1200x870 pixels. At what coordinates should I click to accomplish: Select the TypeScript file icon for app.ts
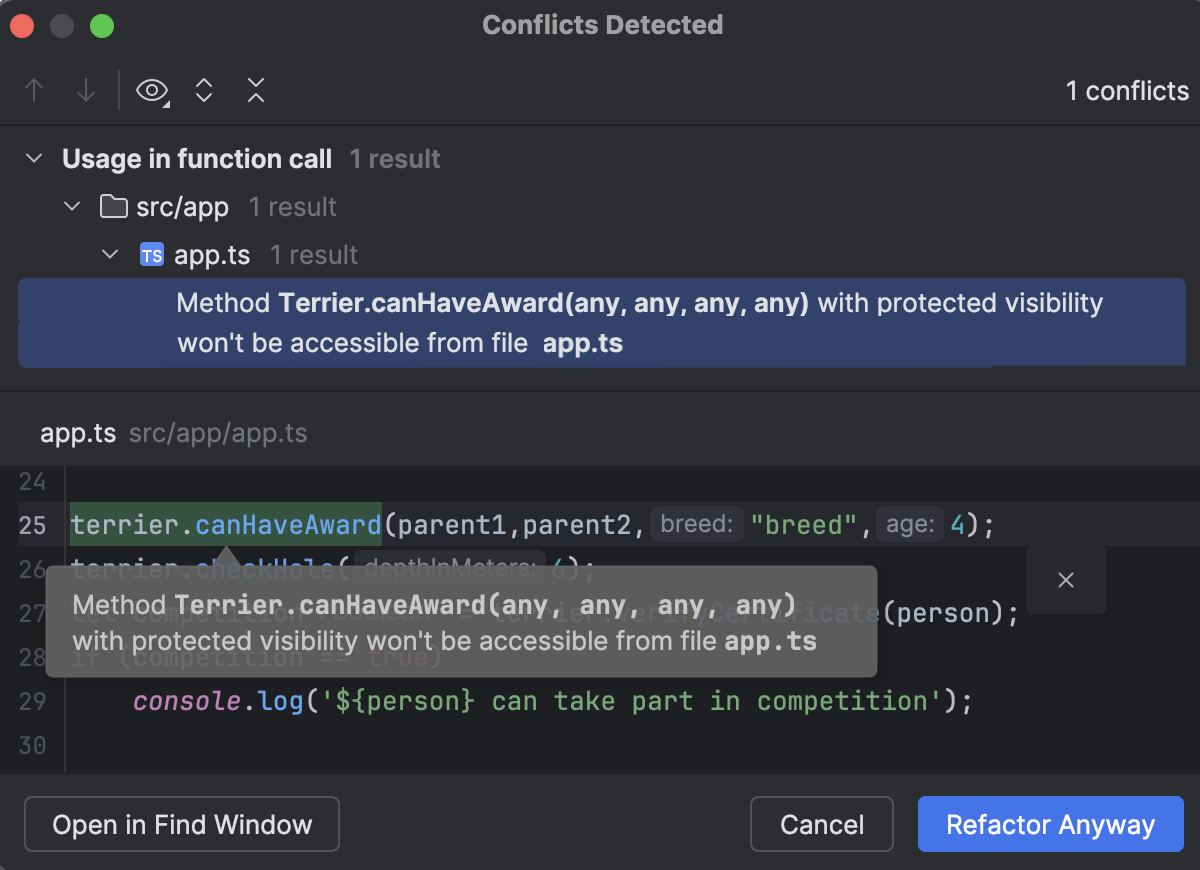click(x=151, y=255)
